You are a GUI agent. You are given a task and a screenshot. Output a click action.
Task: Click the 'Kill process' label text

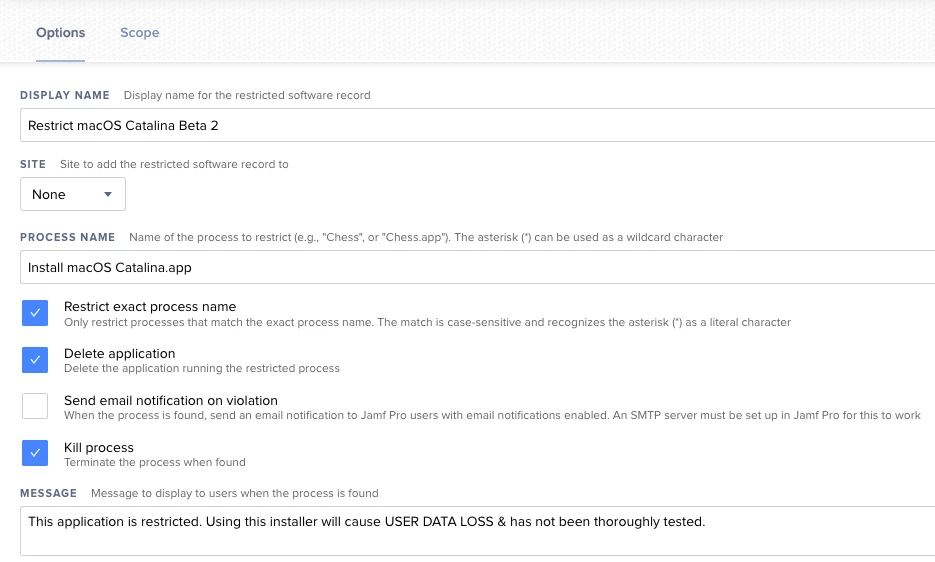98,447
